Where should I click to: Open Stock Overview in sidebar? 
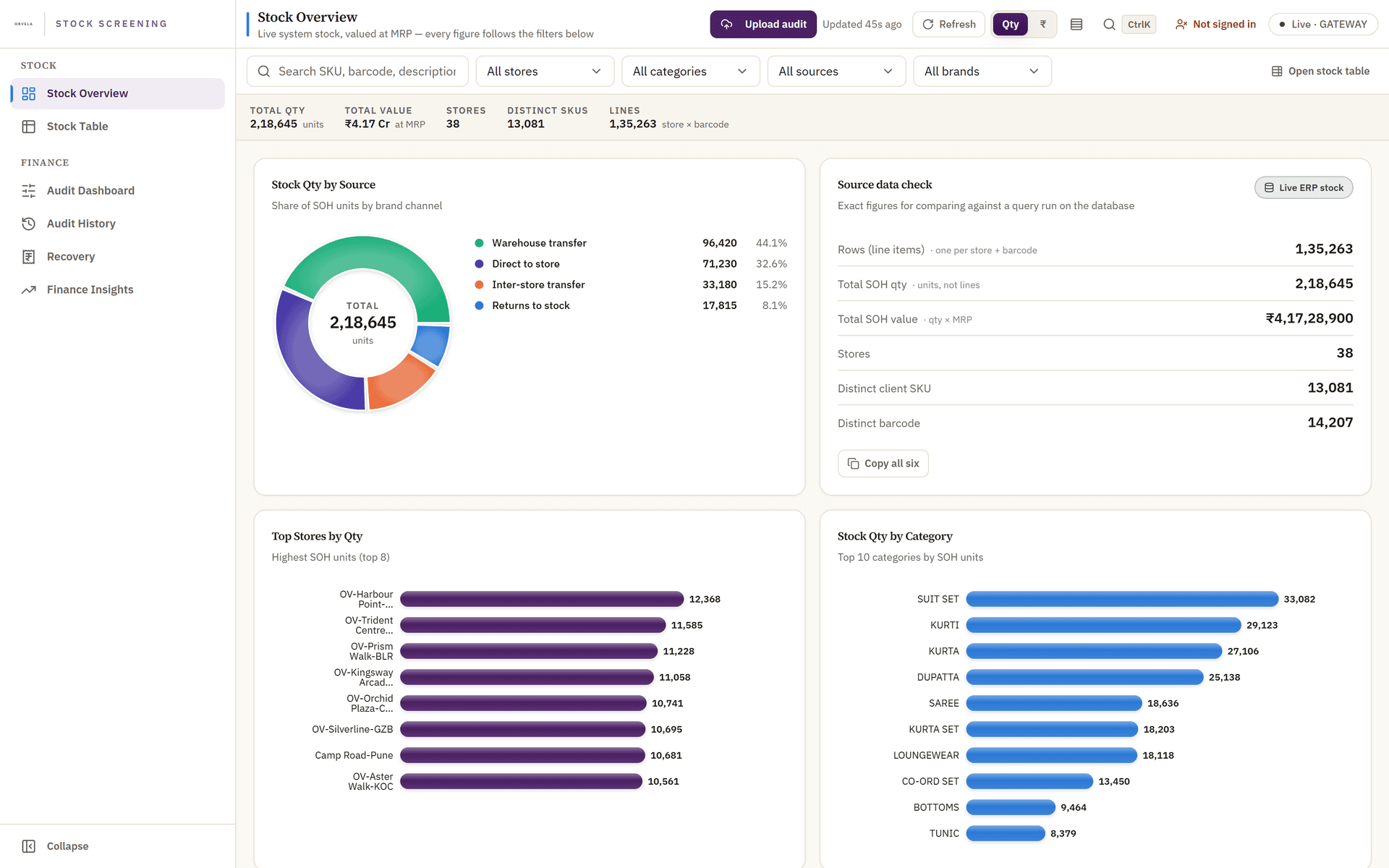(x=118, y=93)
